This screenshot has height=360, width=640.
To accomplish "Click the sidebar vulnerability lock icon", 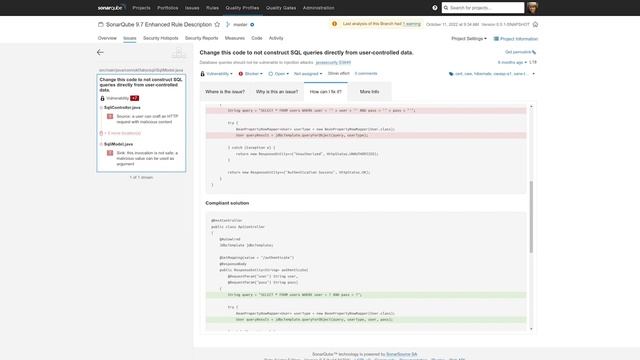I will [102, 98].
